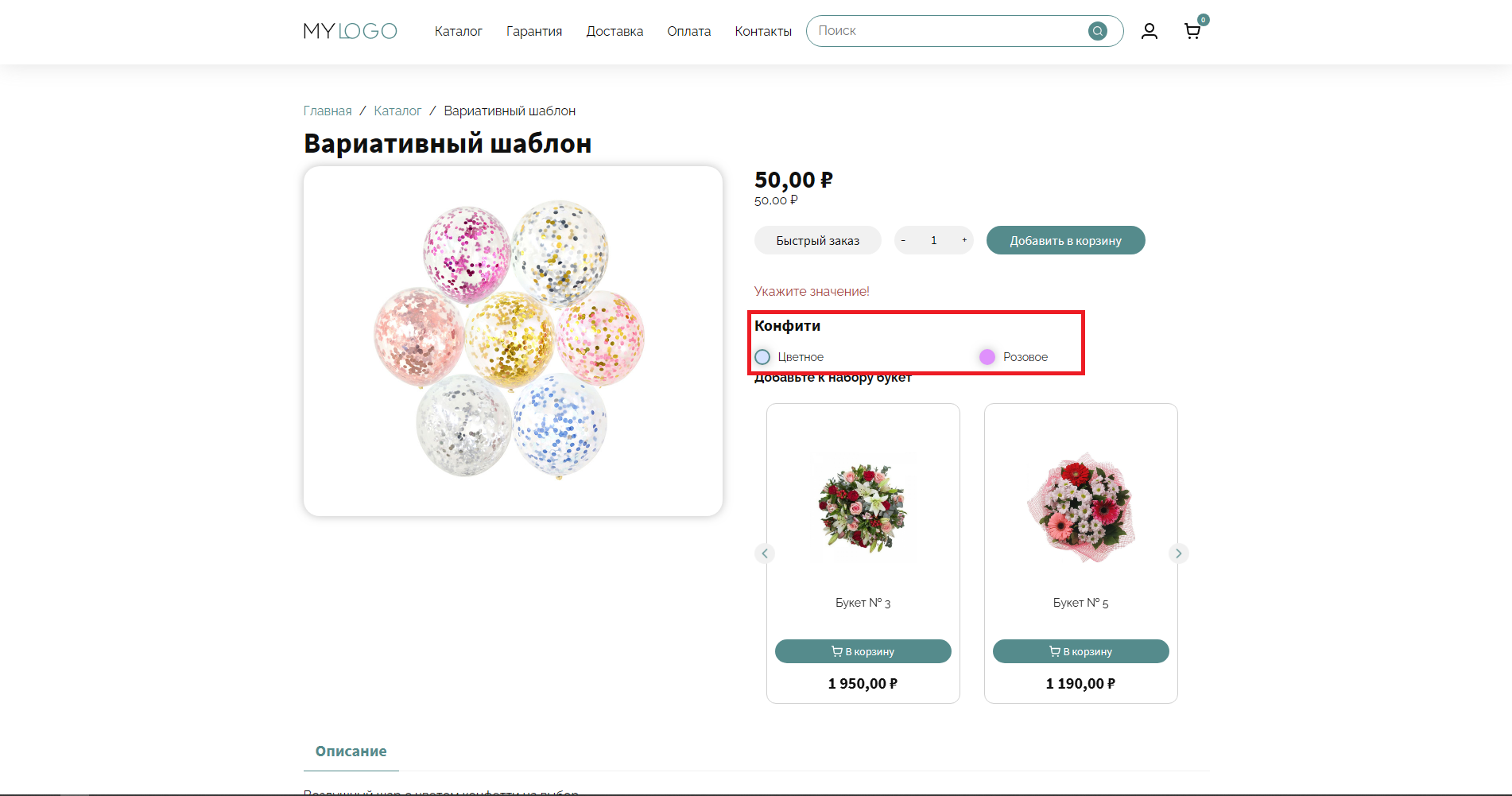
Task: Select the Розовое confetti option
Action: tap(1014, 357)
